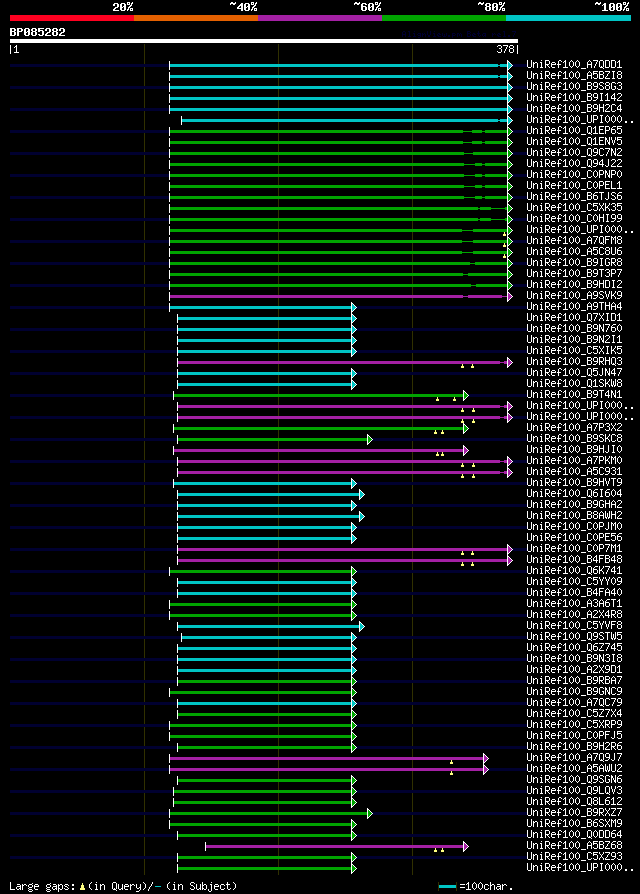Viewport: 640px width, 894px height.
Task: Select the UniRef100_Q1ENV5 label
Action: point(574,142)
